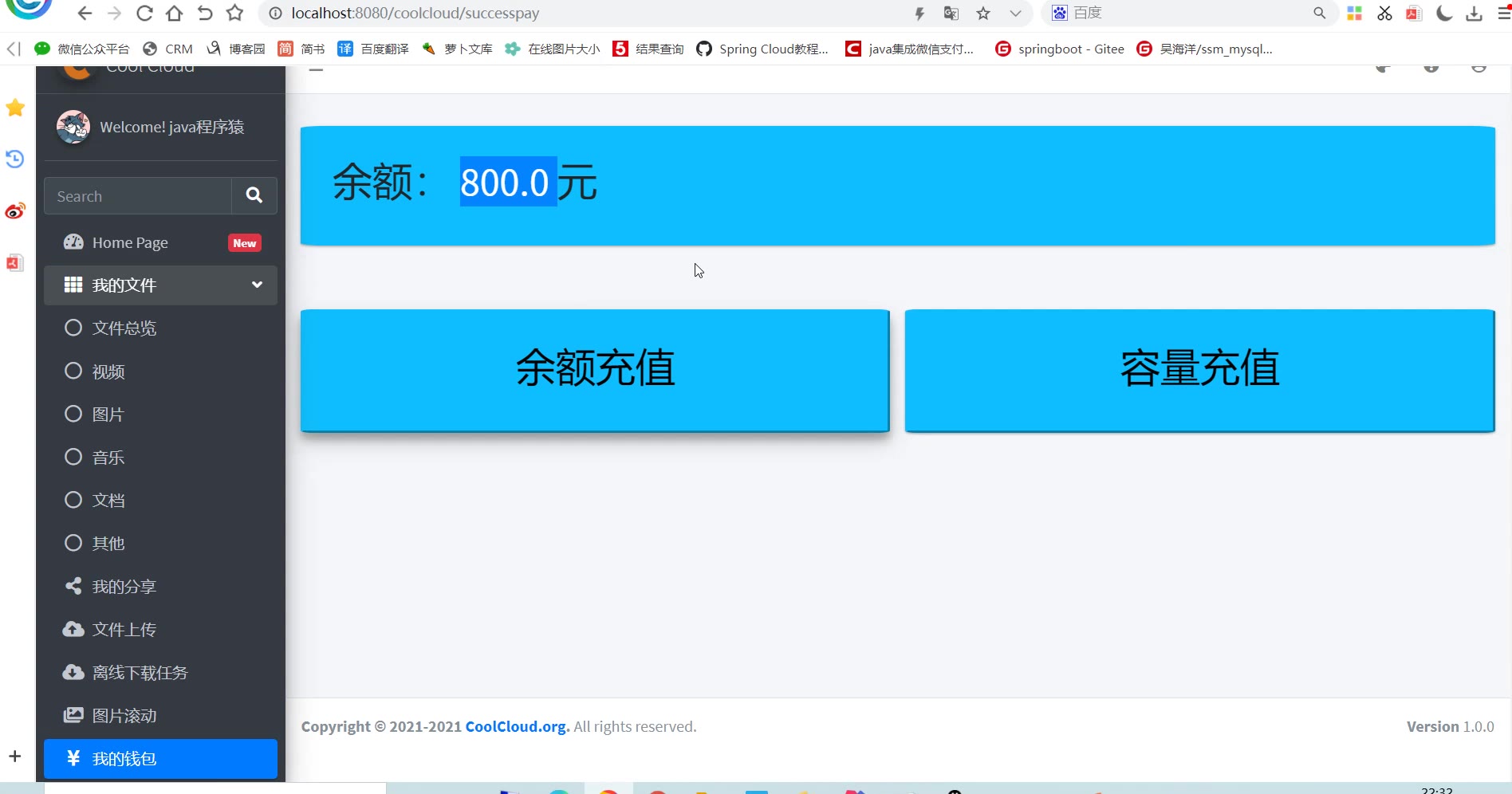Open the 百度翻译 bookmark
The width and height of the screenshot is (1512, 794).
(373, 49)
